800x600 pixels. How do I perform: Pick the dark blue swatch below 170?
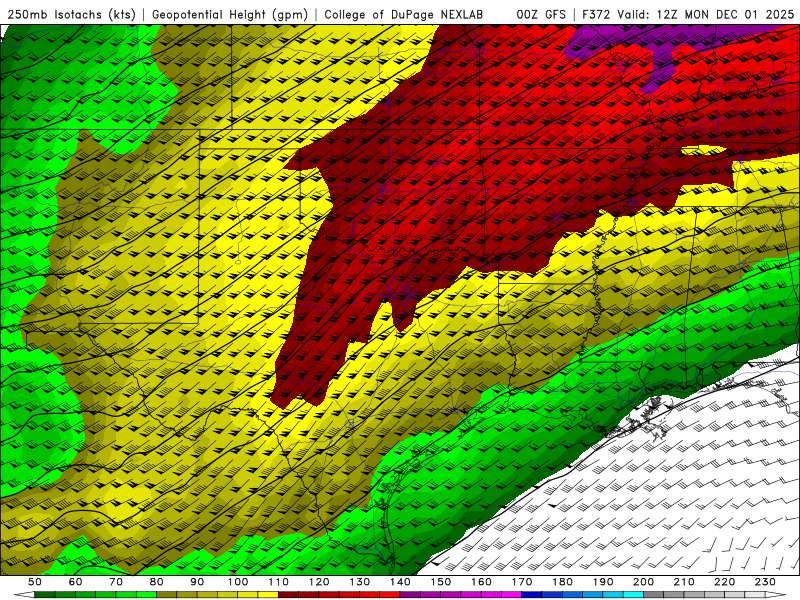point(532,595)
